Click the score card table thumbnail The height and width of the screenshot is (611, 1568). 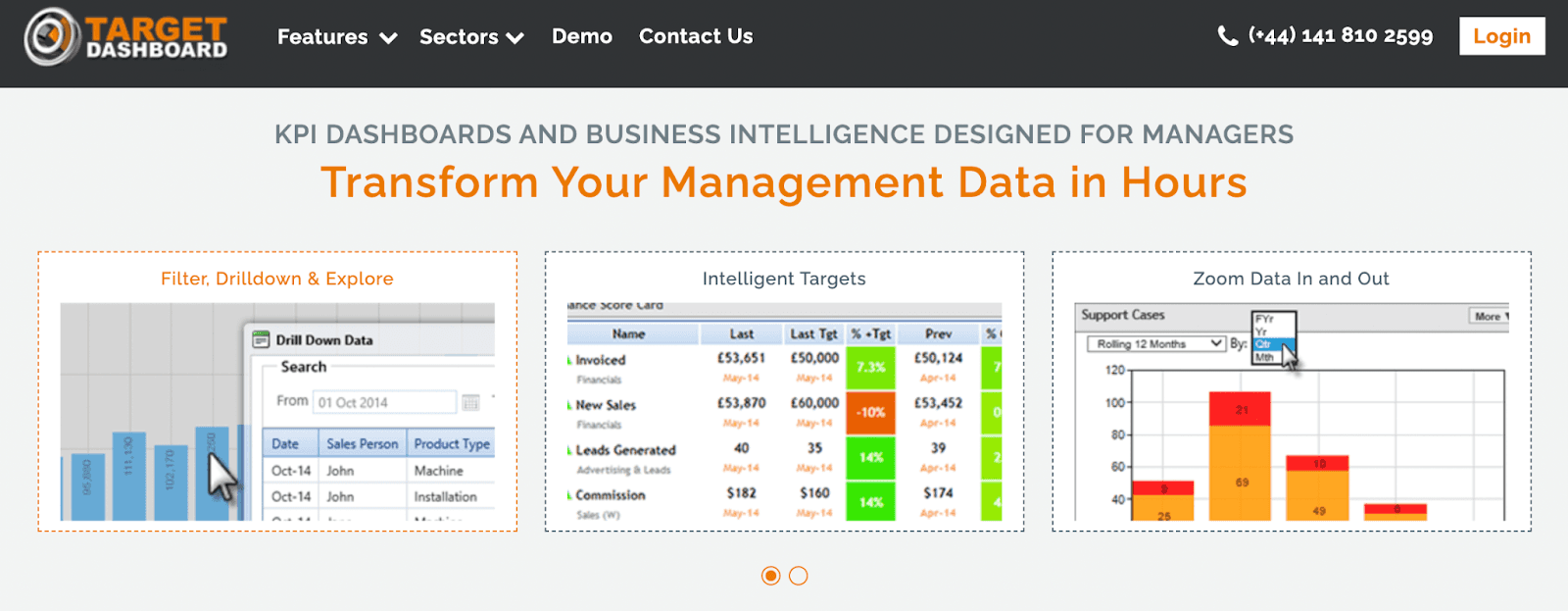click(784, 412)
